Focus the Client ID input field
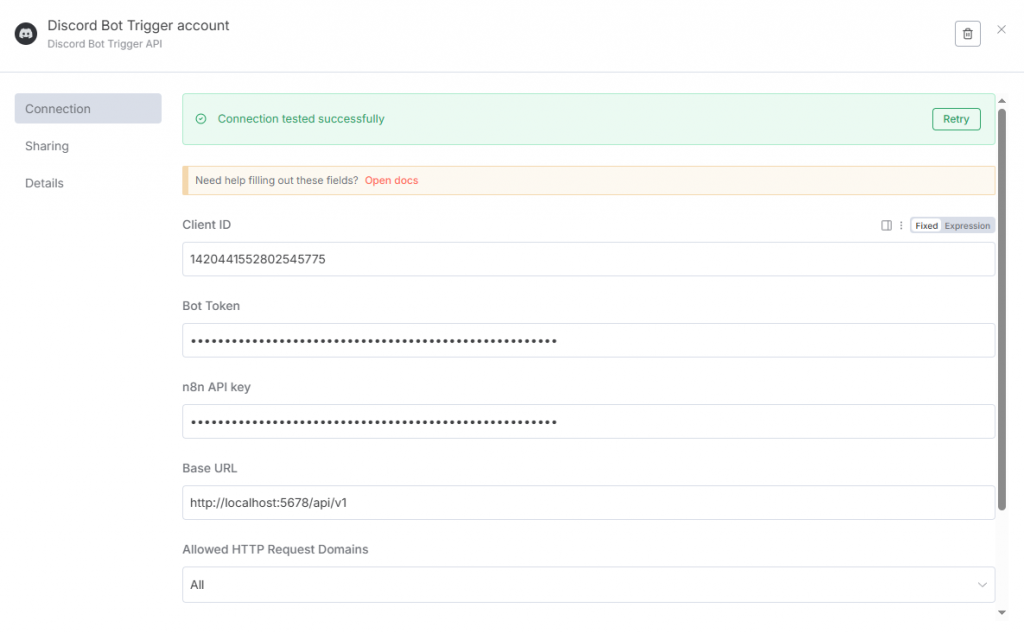 (588, 259)
